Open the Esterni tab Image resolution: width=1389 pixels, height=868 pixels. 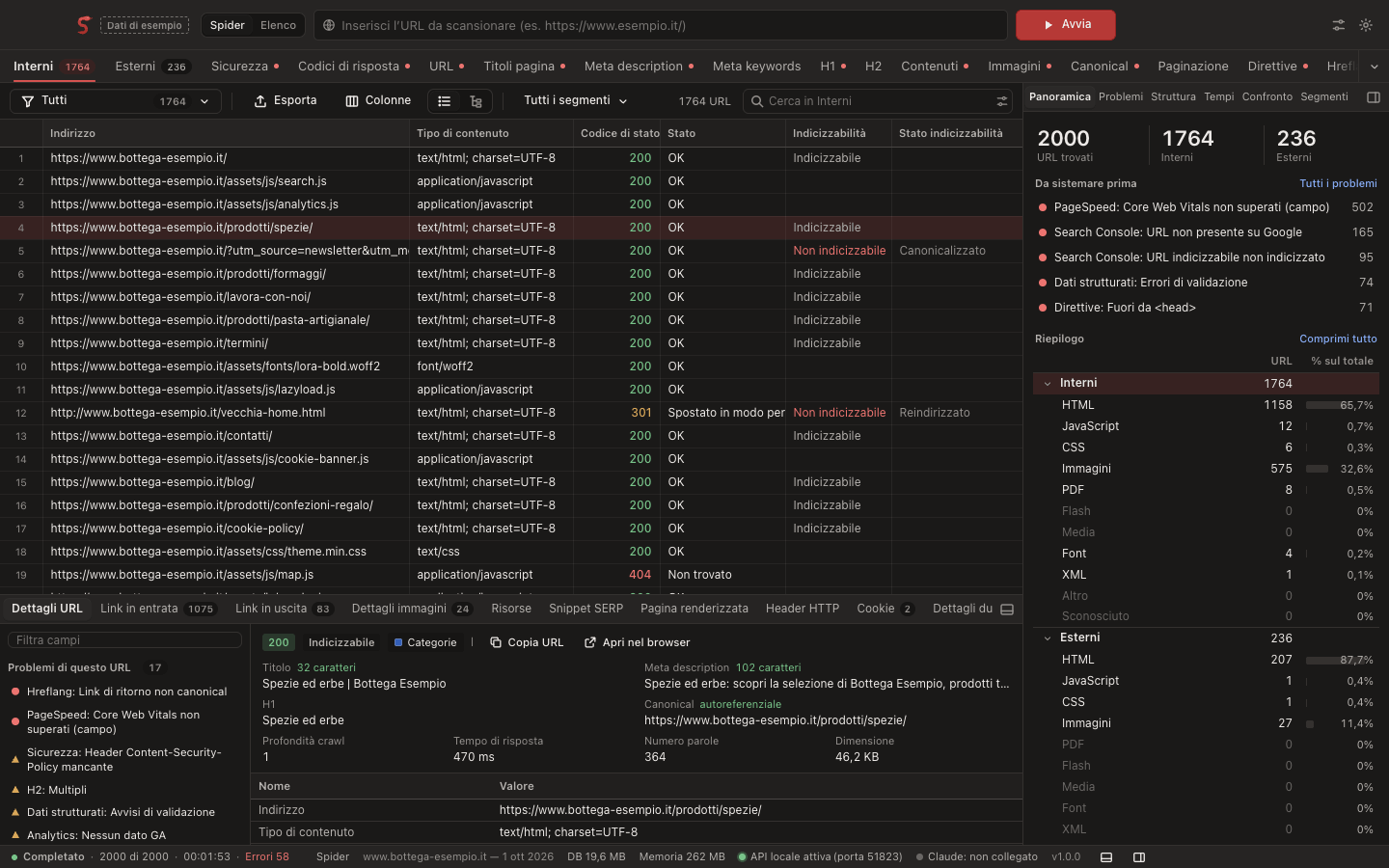[x=152, y=67]
